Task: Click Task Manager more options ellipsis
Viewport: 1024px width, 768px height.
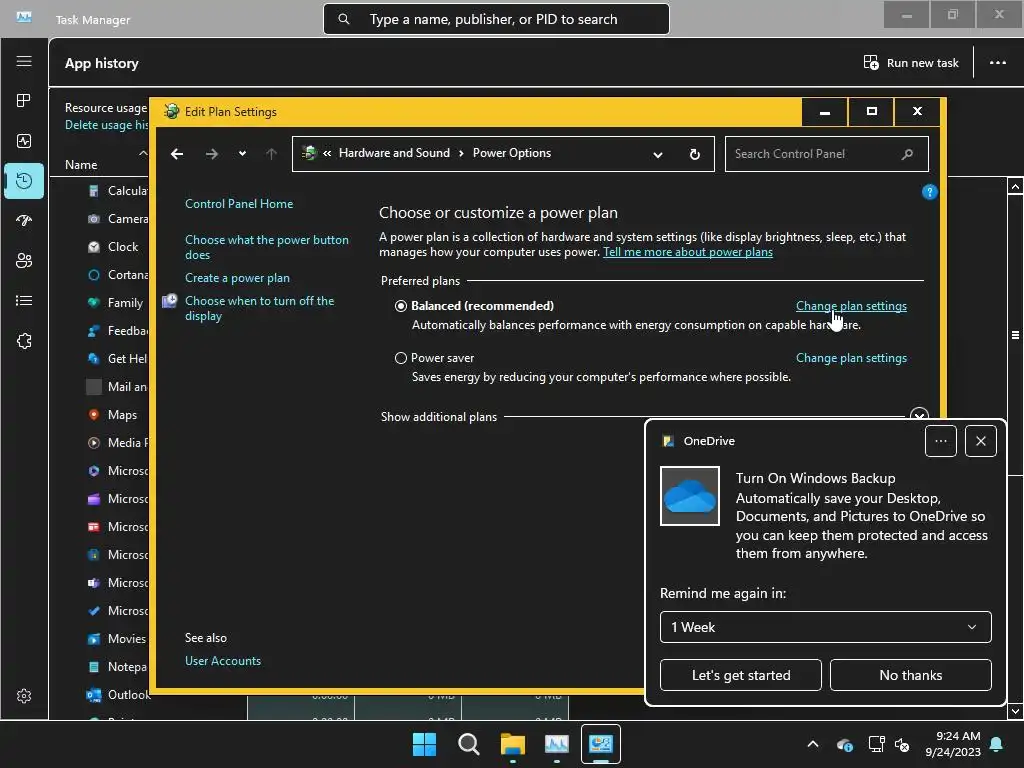Action: click(x=997, y=63)
